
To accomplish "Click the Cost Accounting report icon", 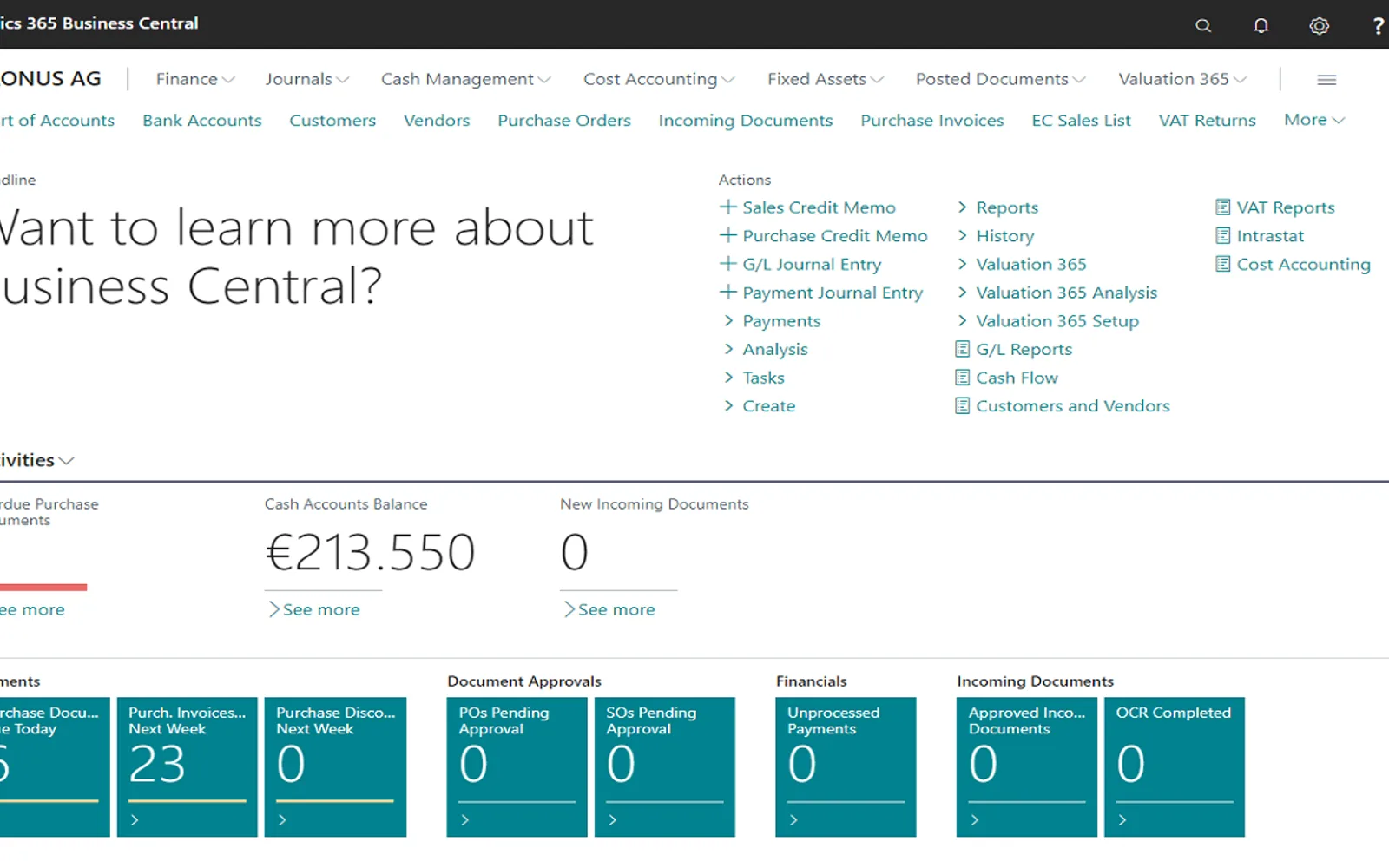I will (1222, 265).
